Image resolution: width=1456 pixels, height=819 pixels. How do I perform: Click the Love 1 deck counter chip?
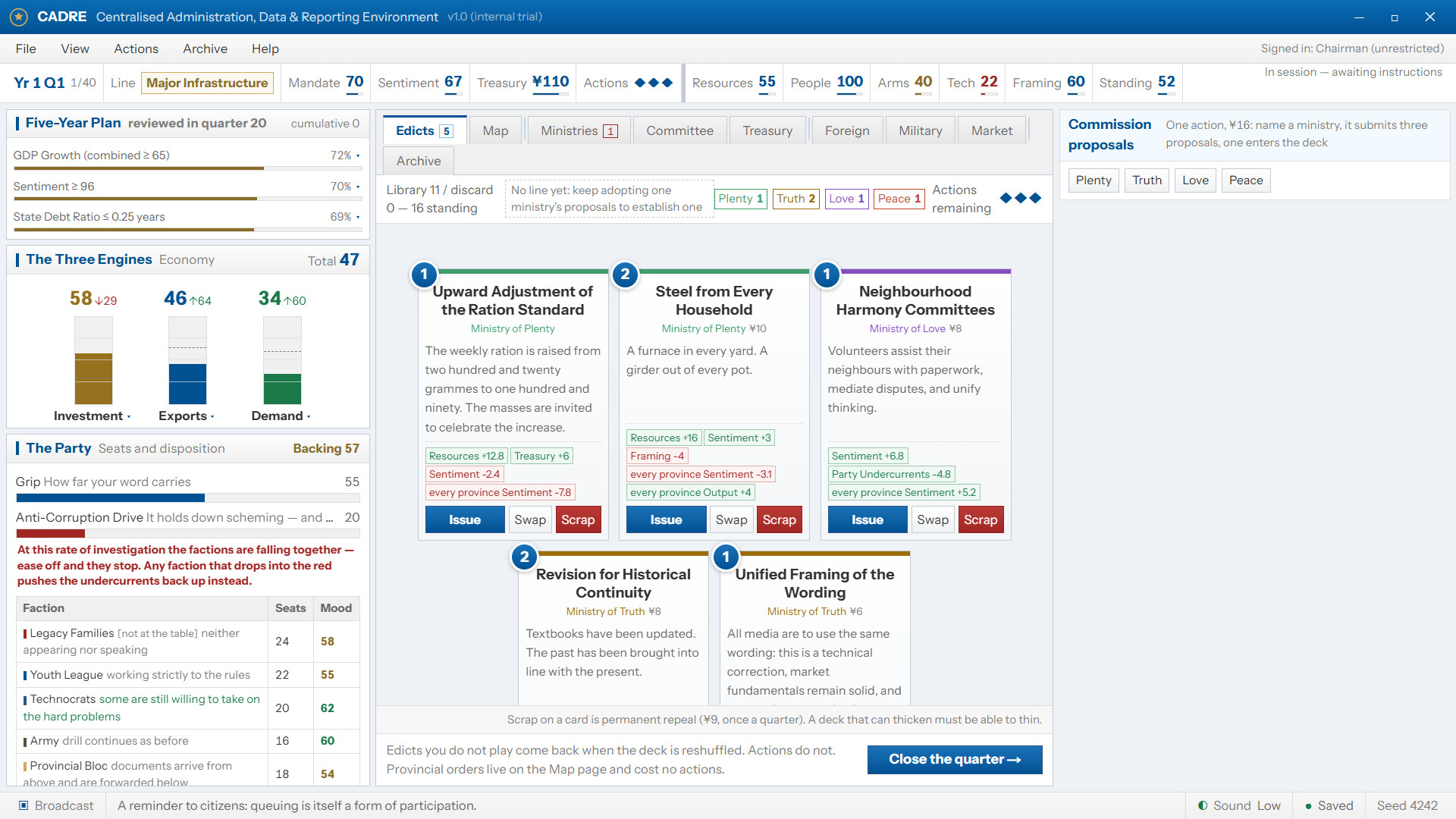846,199
